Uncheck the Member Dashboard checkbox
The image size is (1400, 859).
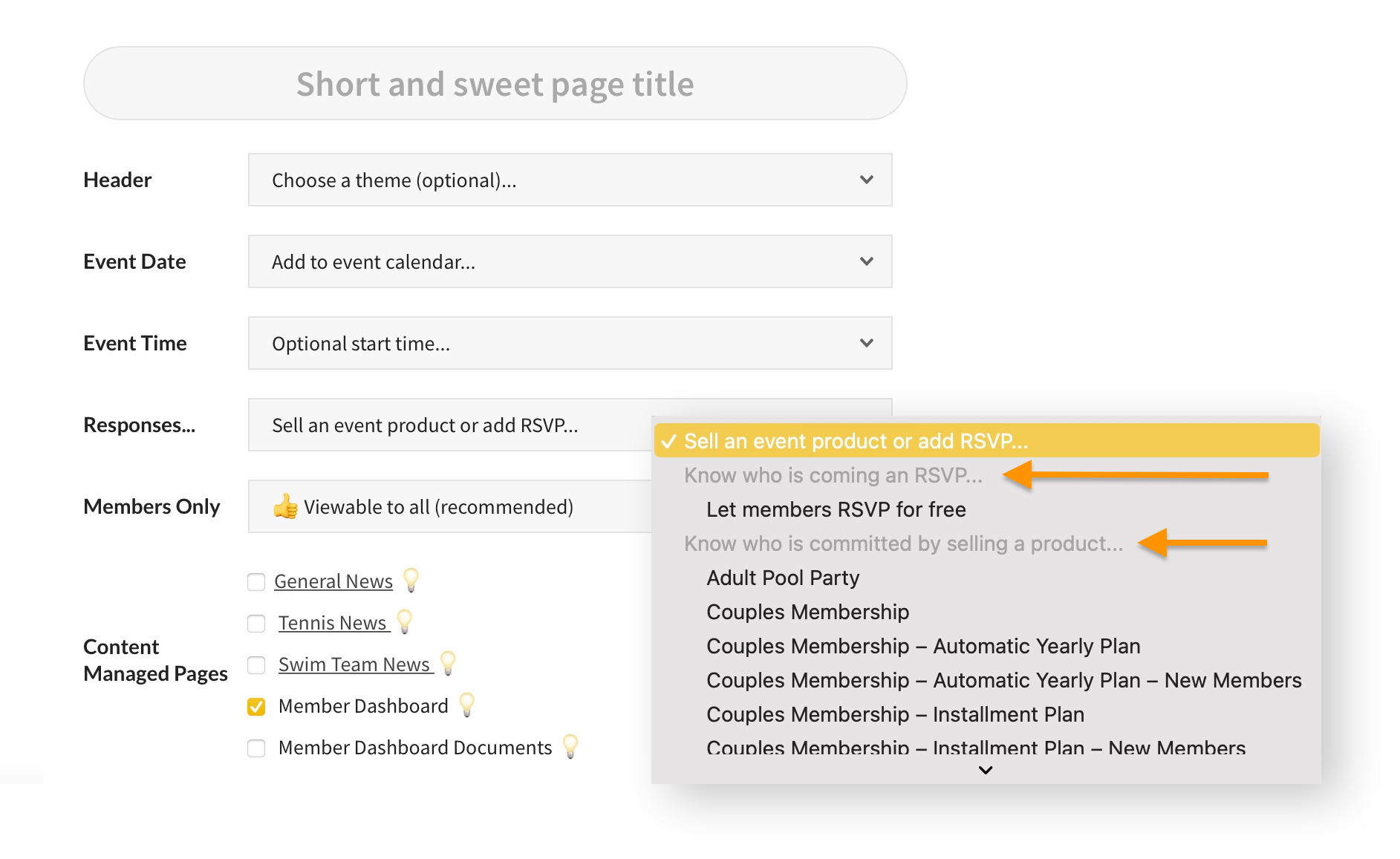click(x=256, y=706)
